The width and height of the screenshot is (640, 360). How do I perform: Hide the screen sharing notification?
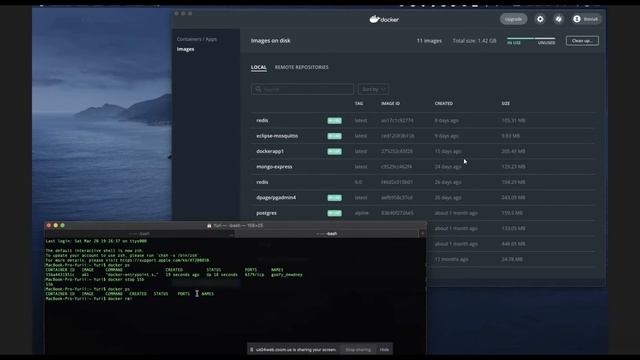(x=384, y=350)
